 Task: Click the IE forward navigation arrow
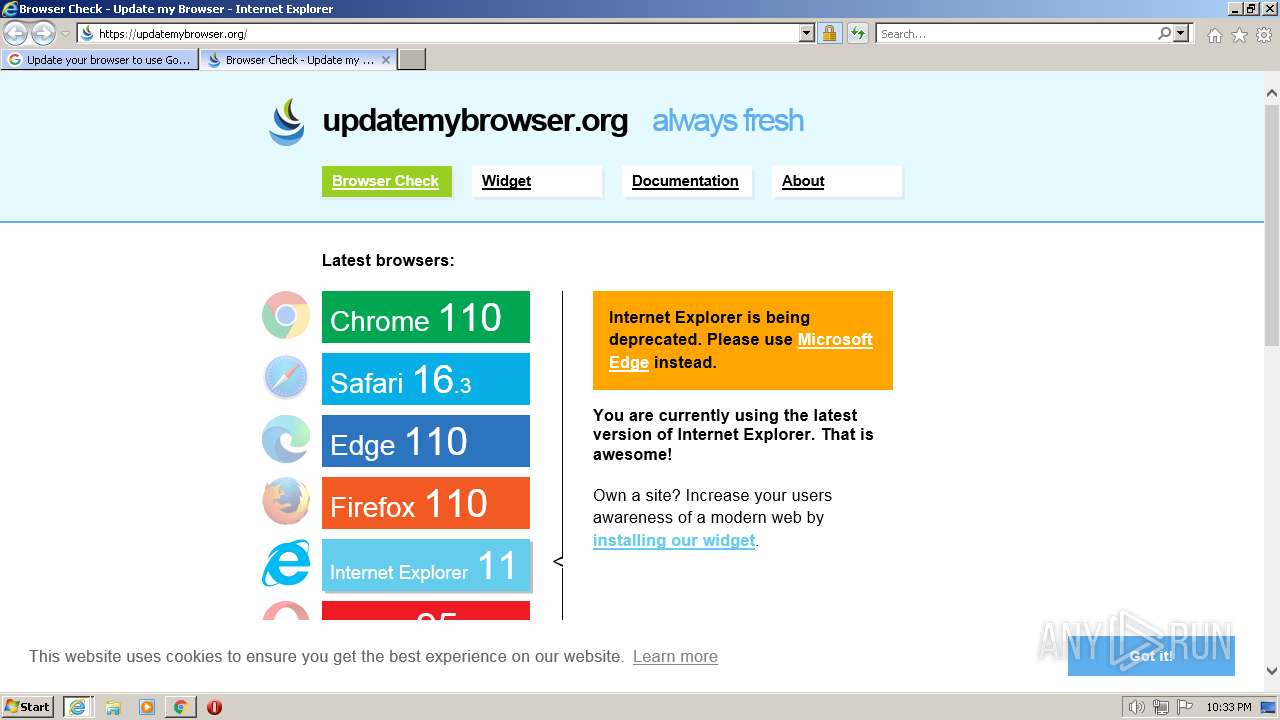(43, 33)
